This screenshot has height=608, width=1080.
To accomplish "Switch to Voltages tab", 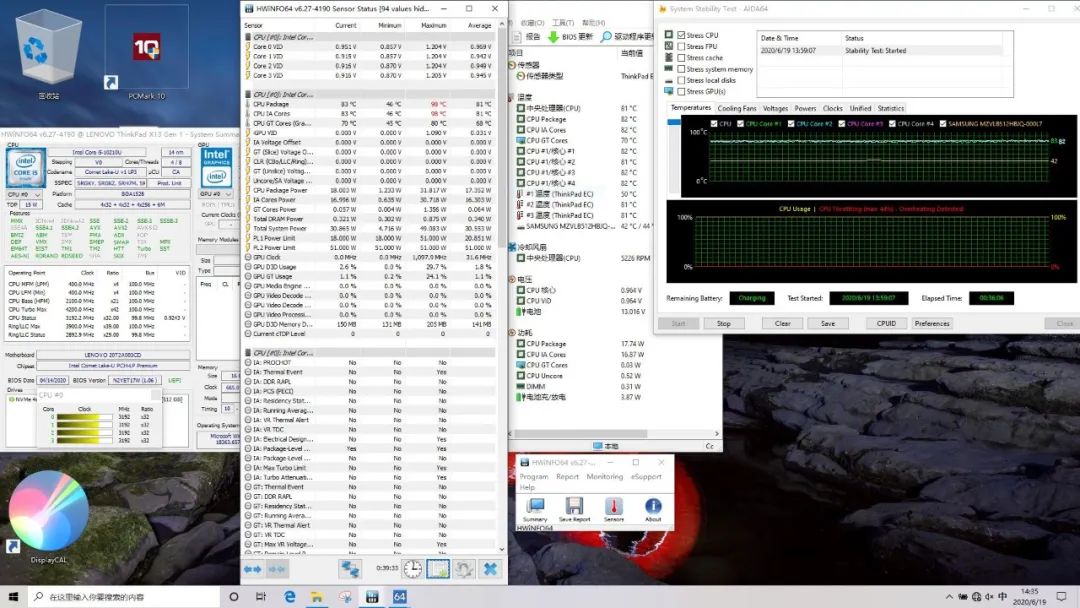I will coord(775,109).
